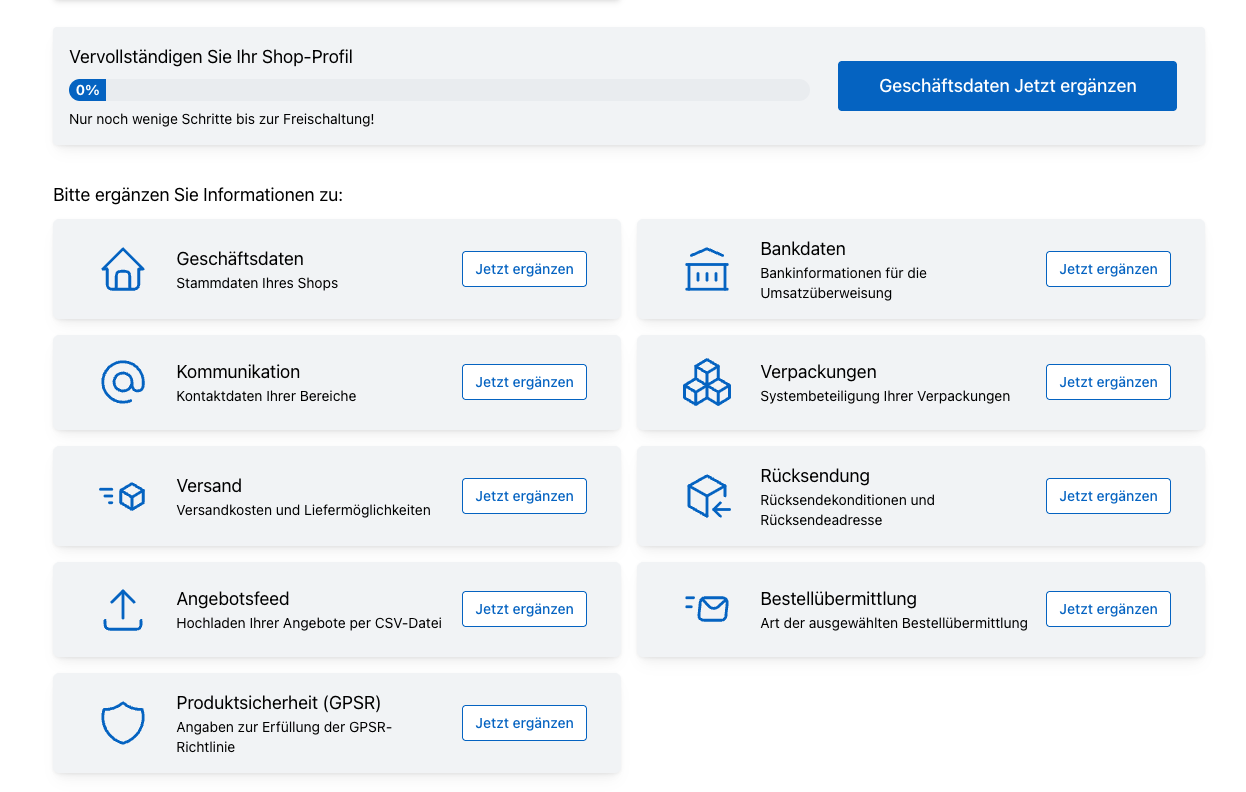Select the @ icon for Kommunikation
The width and height of the screenshot is (1246, 792).
pyautogui.click(x=123, y=382)
